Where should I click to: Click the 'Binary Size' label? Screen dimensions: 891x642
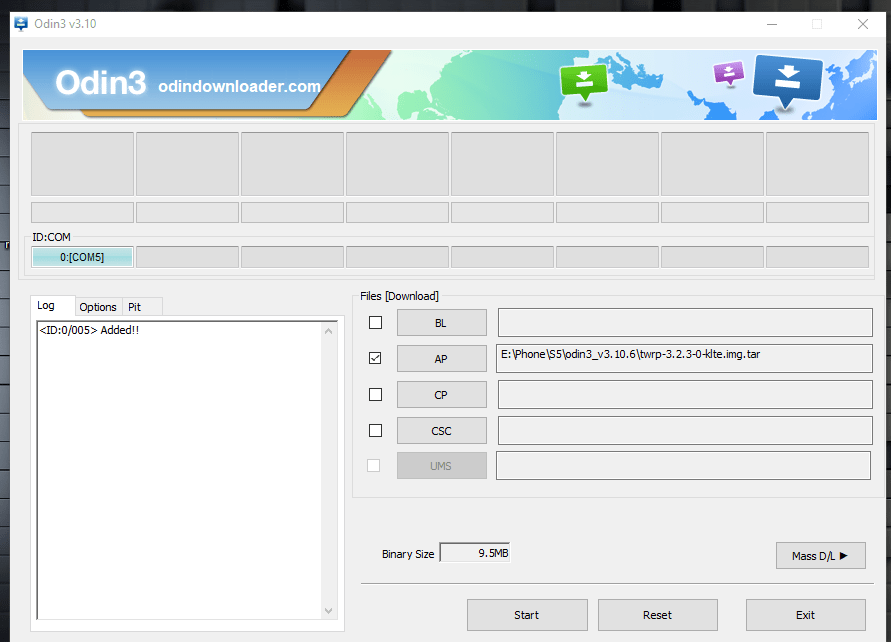point(408,554)
